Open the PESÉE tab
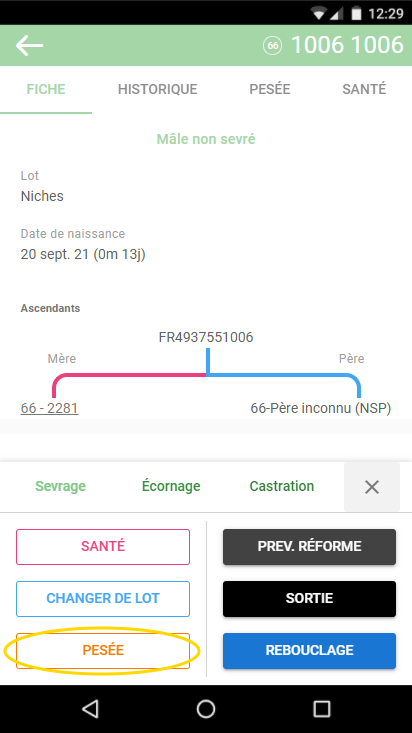 click(270, 89)
